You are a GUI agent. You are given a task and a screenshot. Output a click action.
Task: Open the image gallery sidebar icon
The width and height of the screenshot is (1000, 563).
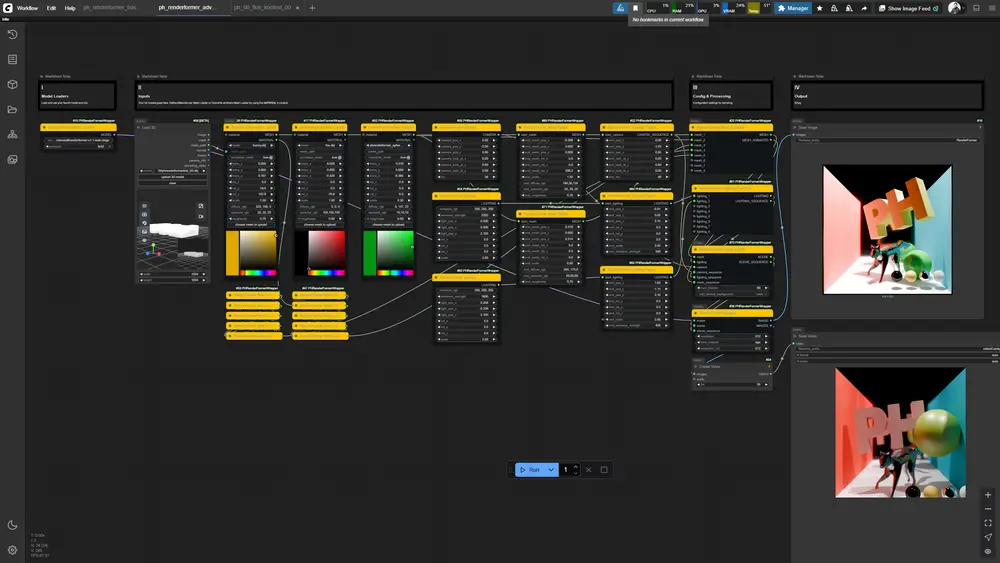[x=12, y=159]
